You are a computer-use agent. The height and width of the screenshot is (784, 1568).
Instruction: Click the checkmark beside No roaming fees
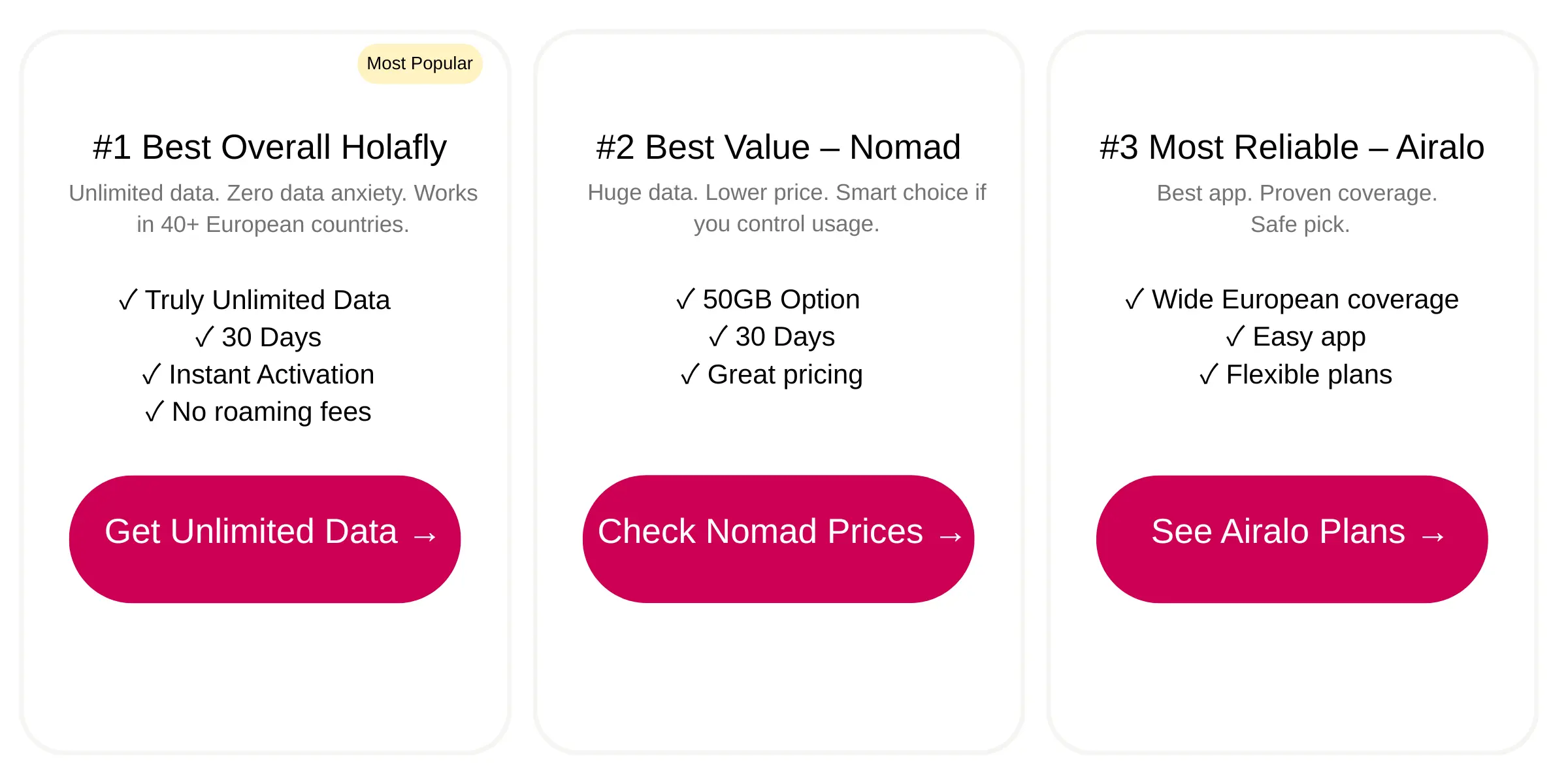[x=153, y=412]
